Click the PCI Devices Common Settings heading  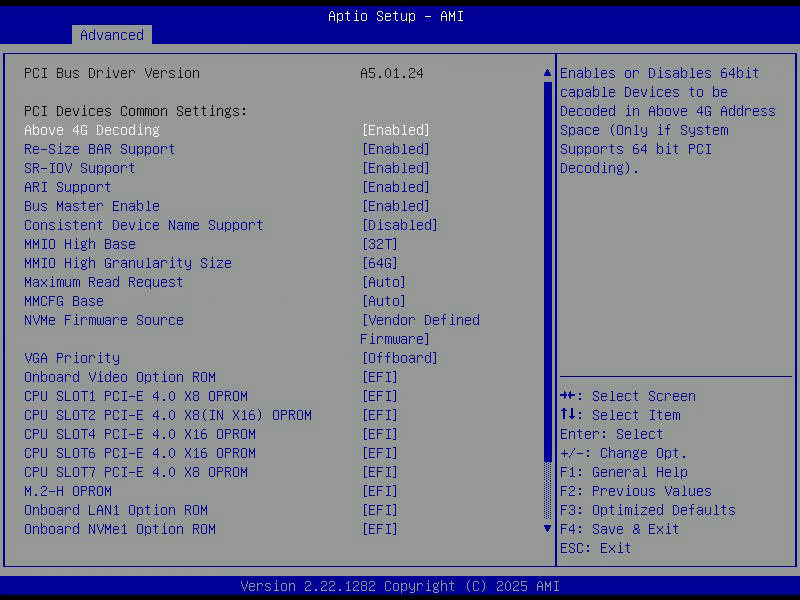pos(135,111)
